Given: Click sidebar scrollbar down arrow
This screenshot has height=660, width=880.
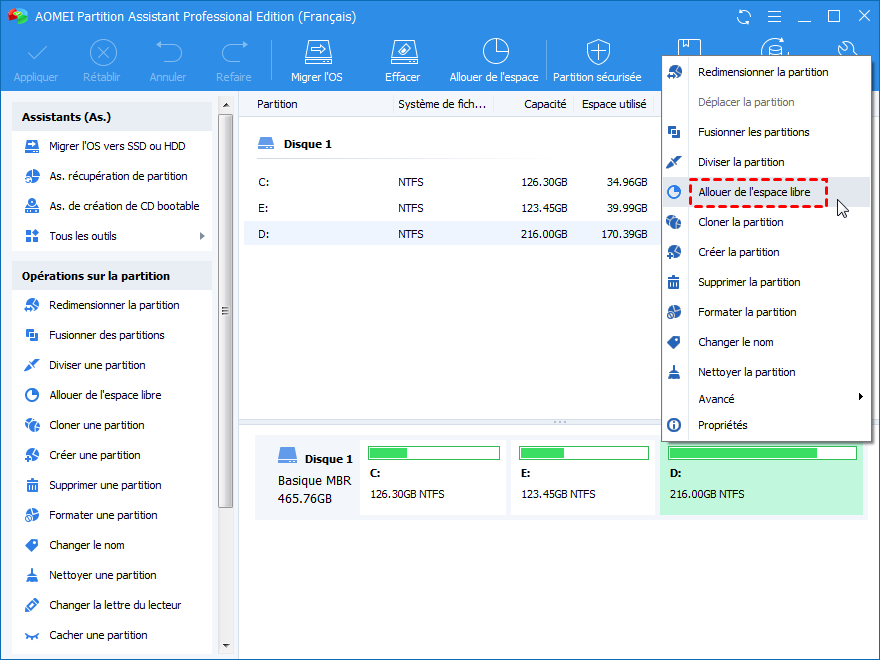Looking at the screenshot, I should (x=226, y=646).
